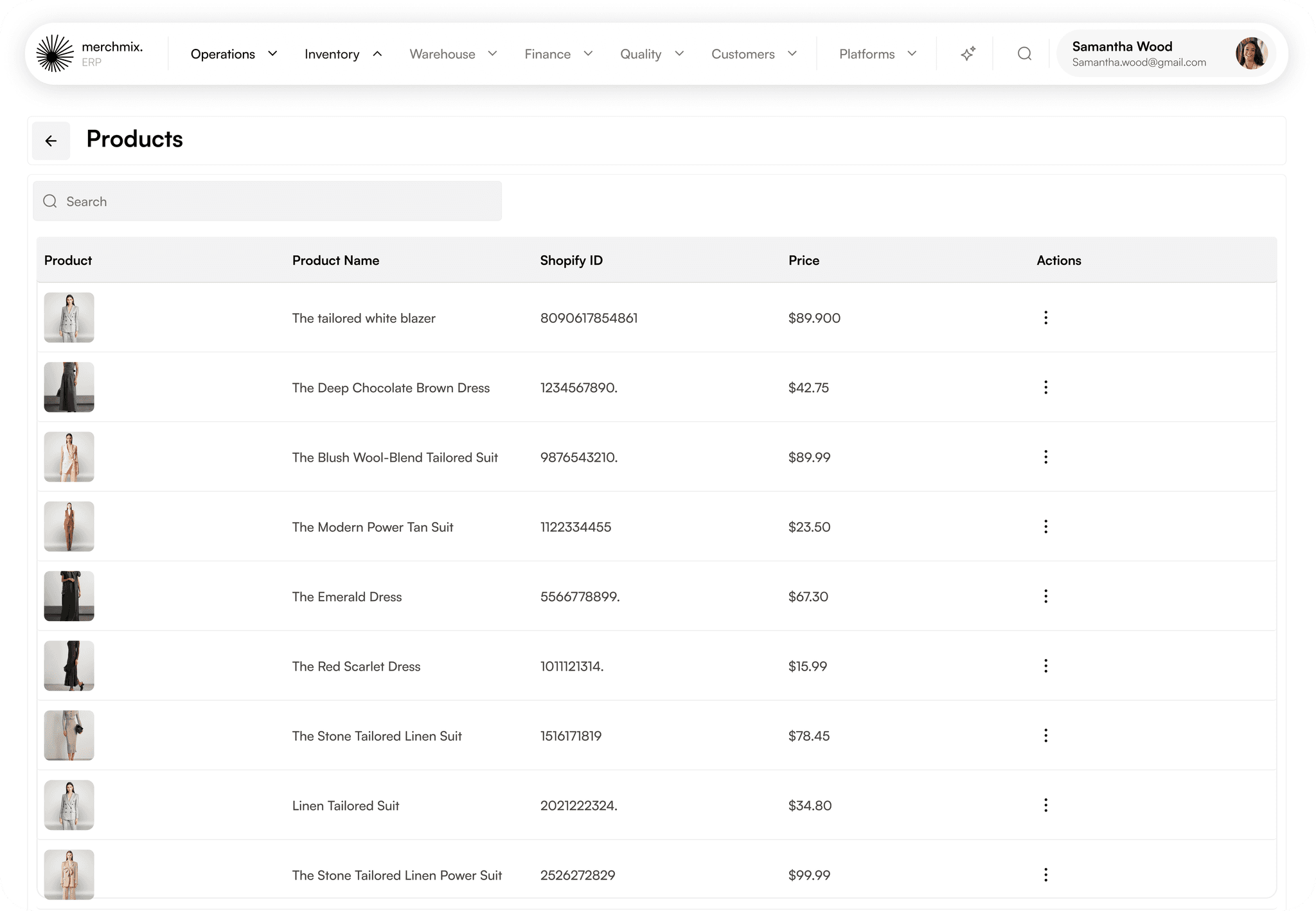
Task: Open the AI sparkle assistant icon
Action: [x=968, y=54]
